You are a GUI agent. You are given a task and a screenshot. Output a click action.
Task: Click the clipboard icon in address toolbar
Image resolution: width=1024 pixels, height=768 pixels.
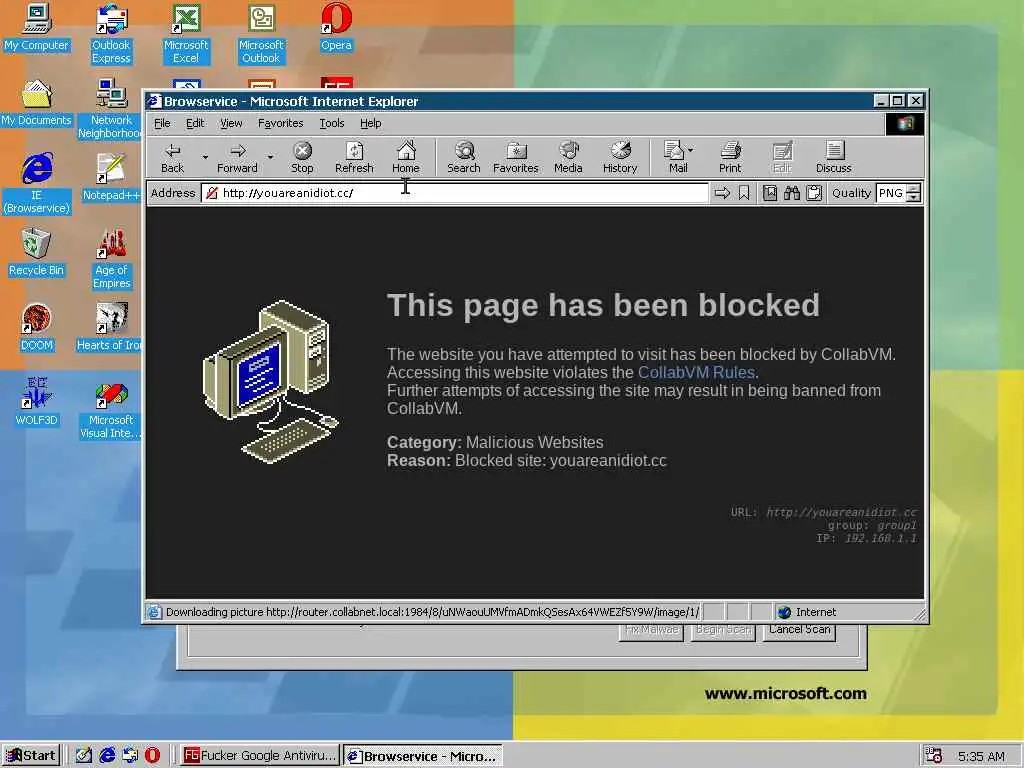(x=814, y=193)
